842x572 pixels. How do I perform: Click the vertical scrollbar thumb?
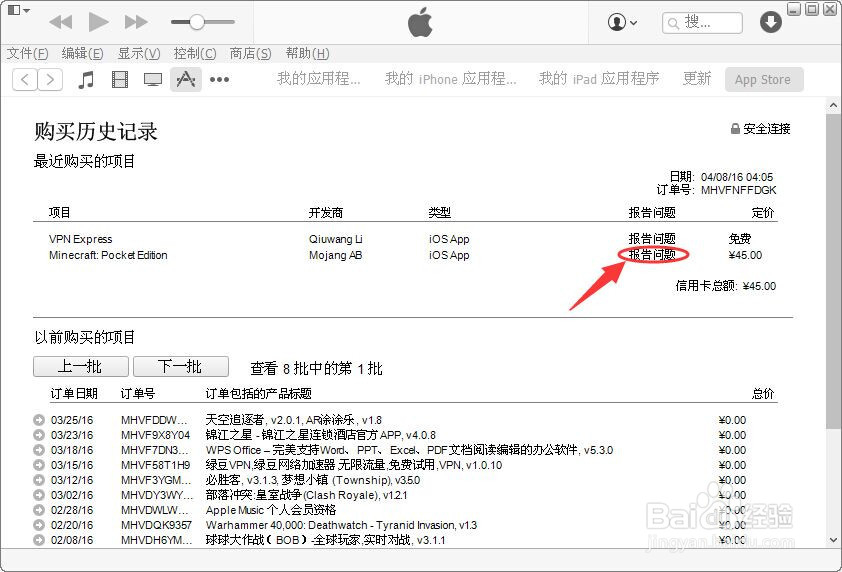833,271
